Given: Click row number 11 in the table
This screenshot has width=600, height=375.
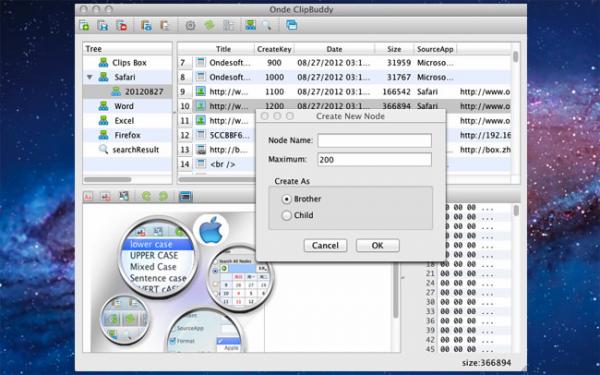Looking at the screenshot, I should tap(185, 121).
